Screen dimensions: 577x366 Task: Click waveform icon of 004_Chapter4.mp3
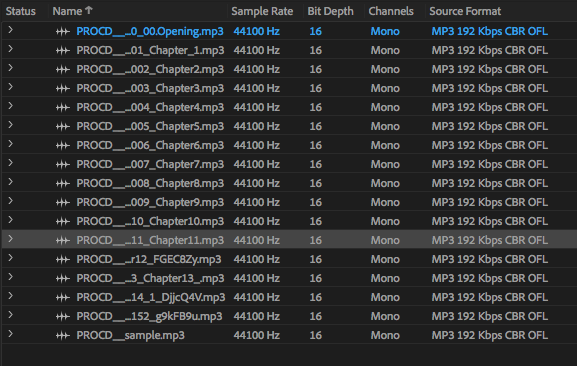coord(63,108)
